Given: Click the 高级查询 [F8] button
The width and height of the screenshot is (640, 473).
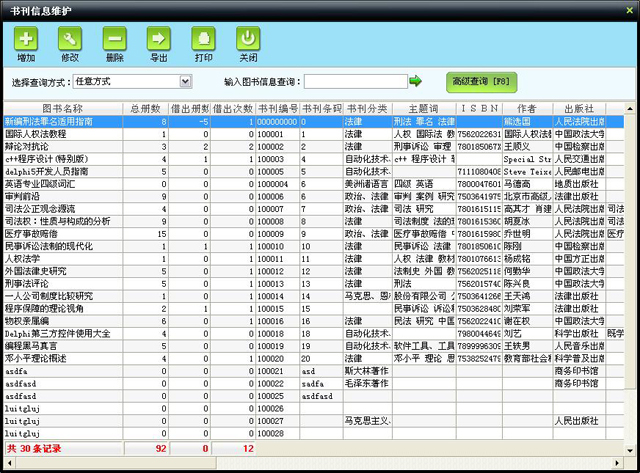Looking at the screenshot, I should click(x=480, y=80).
